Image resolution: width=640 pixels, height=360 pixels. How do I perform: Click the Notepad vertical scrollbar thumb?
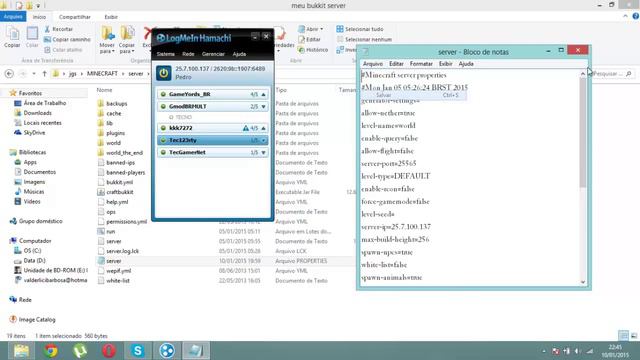click(582, 132)
